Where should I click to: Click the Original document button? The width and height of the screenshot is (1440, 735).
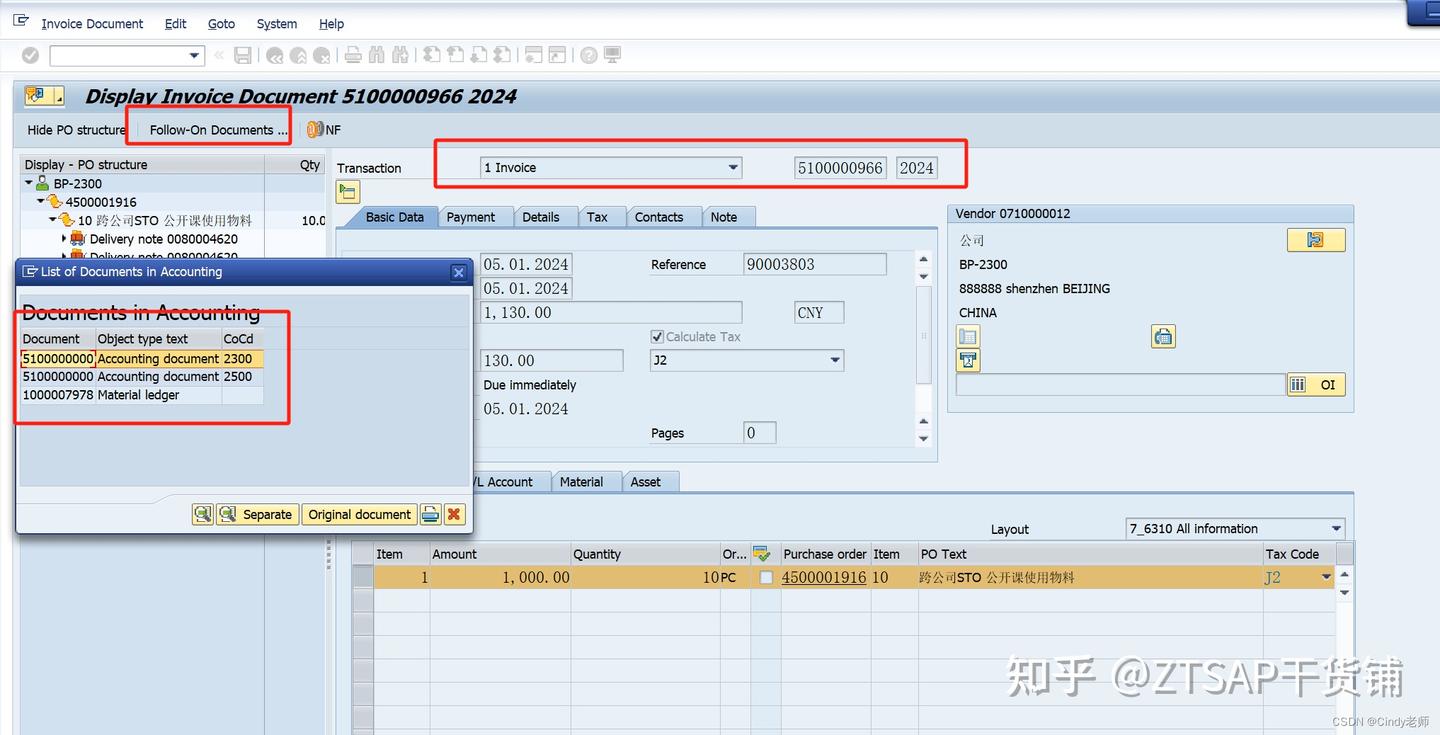click(x=359, y=514)
